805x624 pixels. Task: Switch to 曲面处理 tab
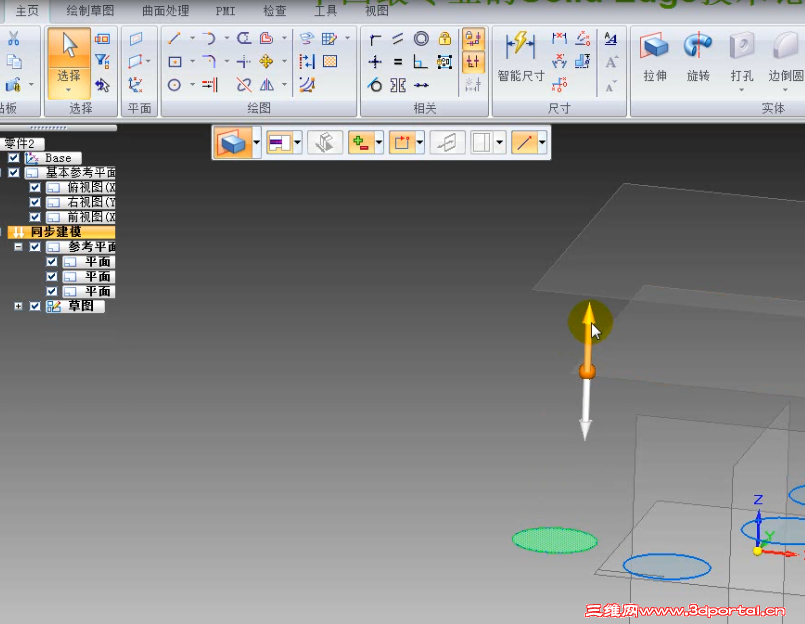165,11
